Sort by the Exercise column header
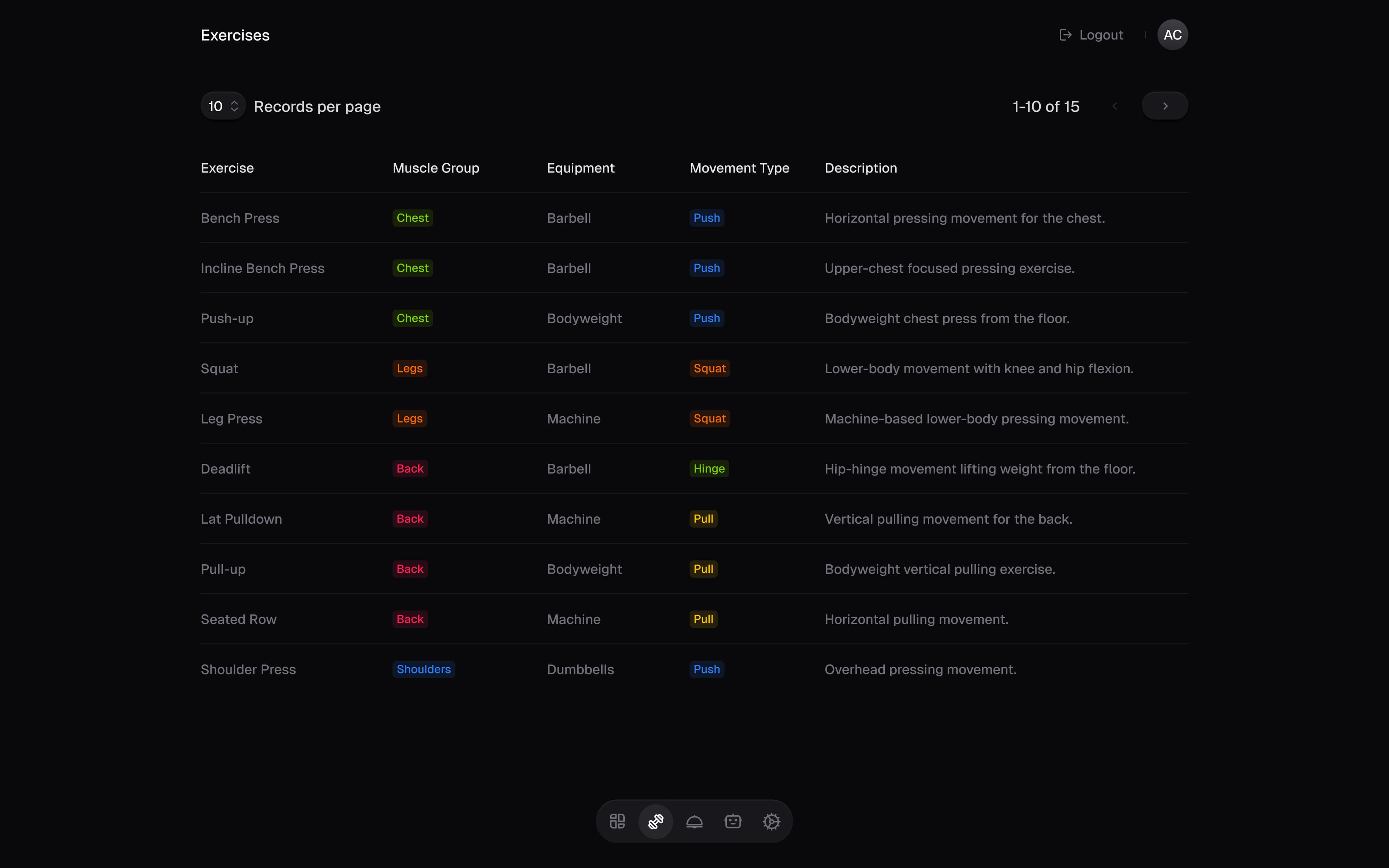1389x868 pixels. 227,167
